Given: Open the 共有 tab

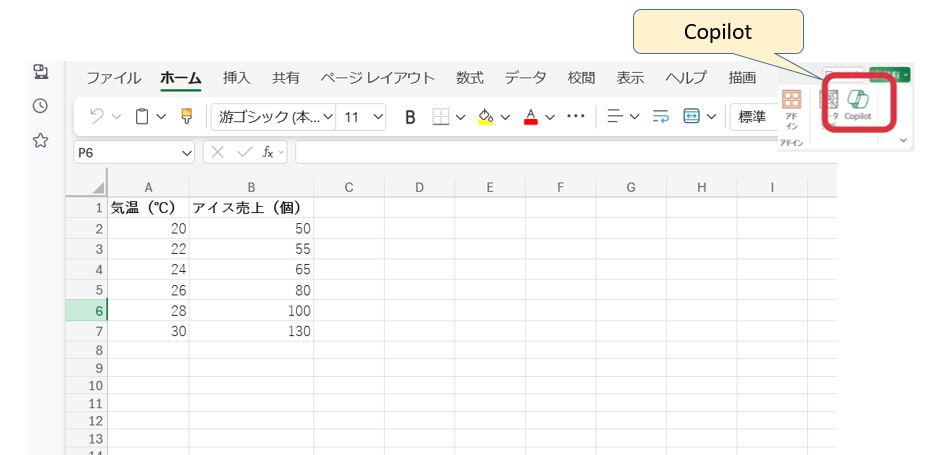Looking at the screenshot, I should 286,78.
